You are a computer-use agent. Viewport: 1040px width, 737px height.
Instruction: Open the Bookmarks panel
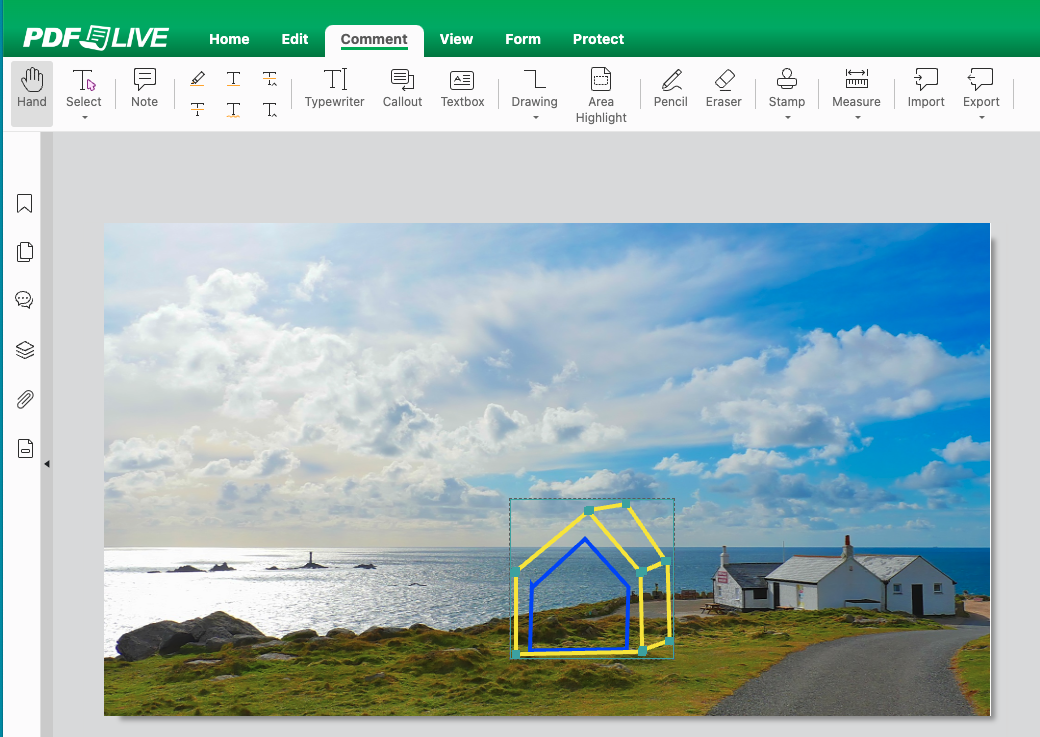[x=24, y=203]
